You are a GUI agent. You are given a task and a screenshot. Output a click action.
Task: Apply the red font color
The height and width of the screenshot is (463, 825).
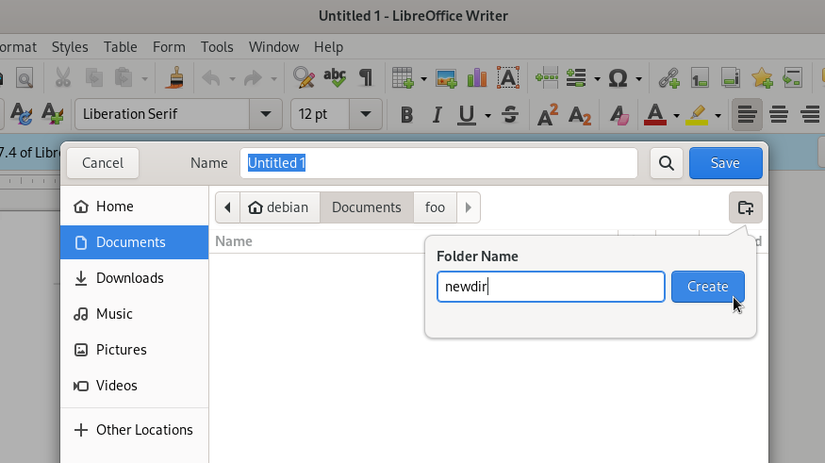tap(655, 114)
